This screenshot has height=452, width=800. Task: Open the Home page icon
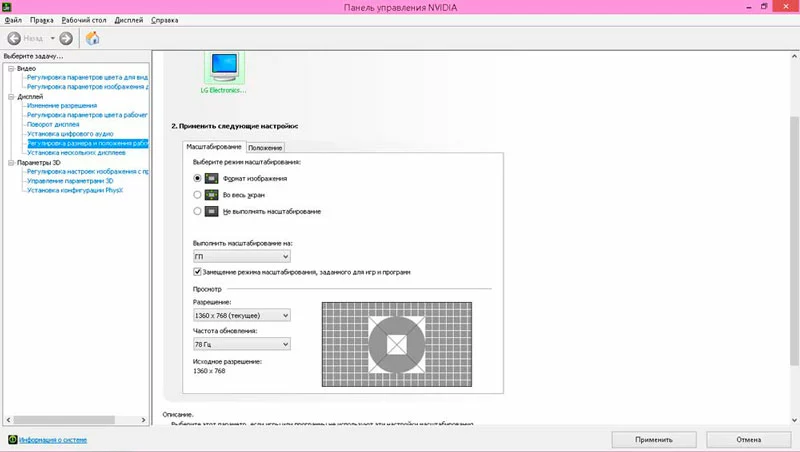click(x=92, y=38)
